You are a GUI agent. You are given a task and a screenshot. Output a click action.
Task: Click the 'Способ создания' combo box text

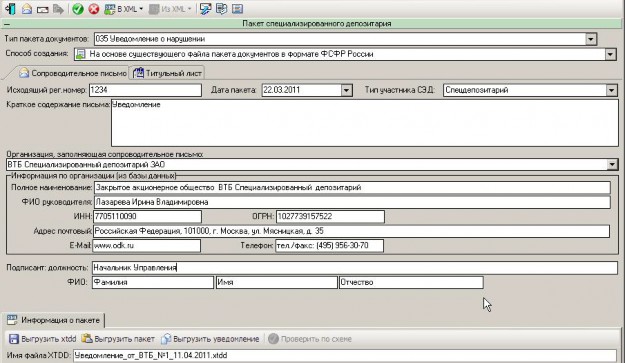click(x=231, y=54)
